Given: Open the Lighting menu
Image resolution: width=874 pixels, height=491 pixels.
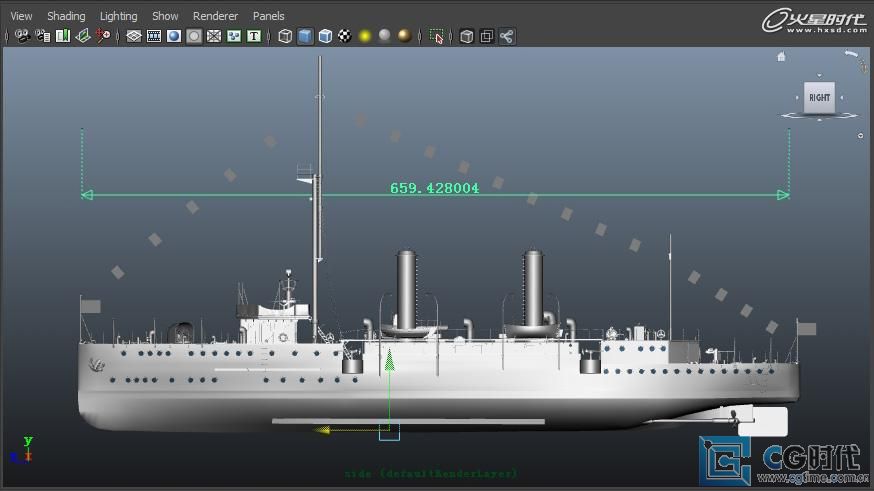Looking at the screenshot, I should [x=118, y=16].
